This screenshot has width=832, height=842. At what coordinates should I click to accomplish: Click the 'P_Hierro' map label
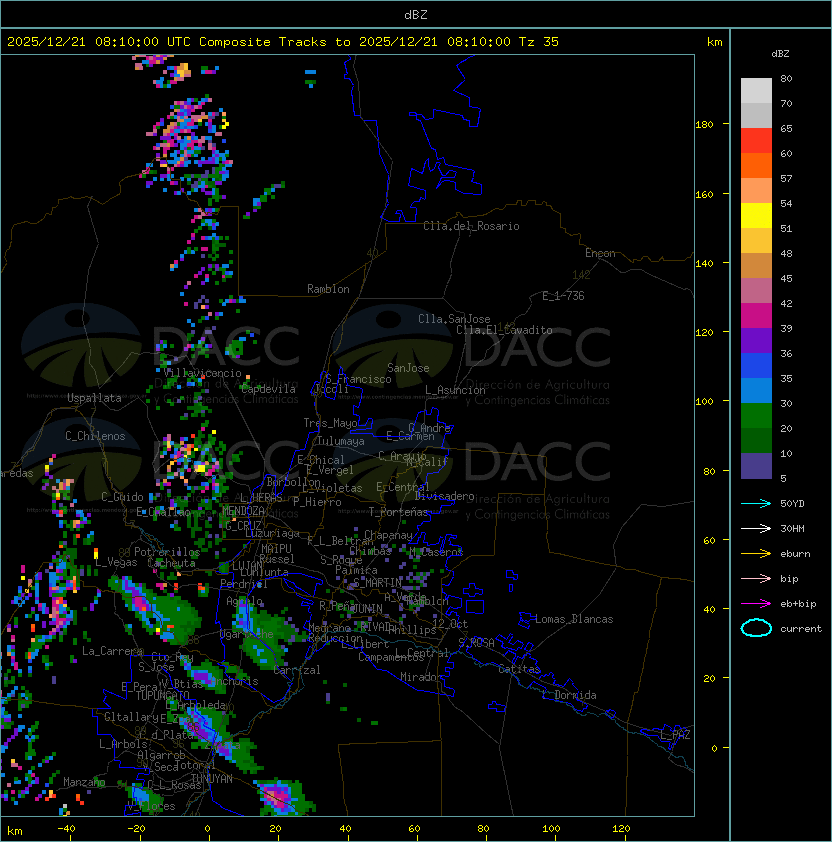click(x=317, y=502)
